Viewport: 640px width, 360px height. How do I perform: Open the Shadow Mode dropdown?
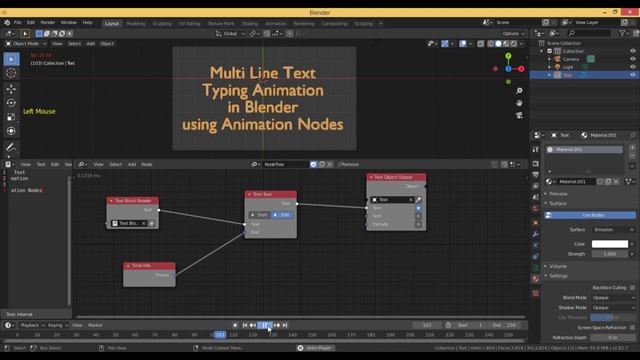[613, 308]
